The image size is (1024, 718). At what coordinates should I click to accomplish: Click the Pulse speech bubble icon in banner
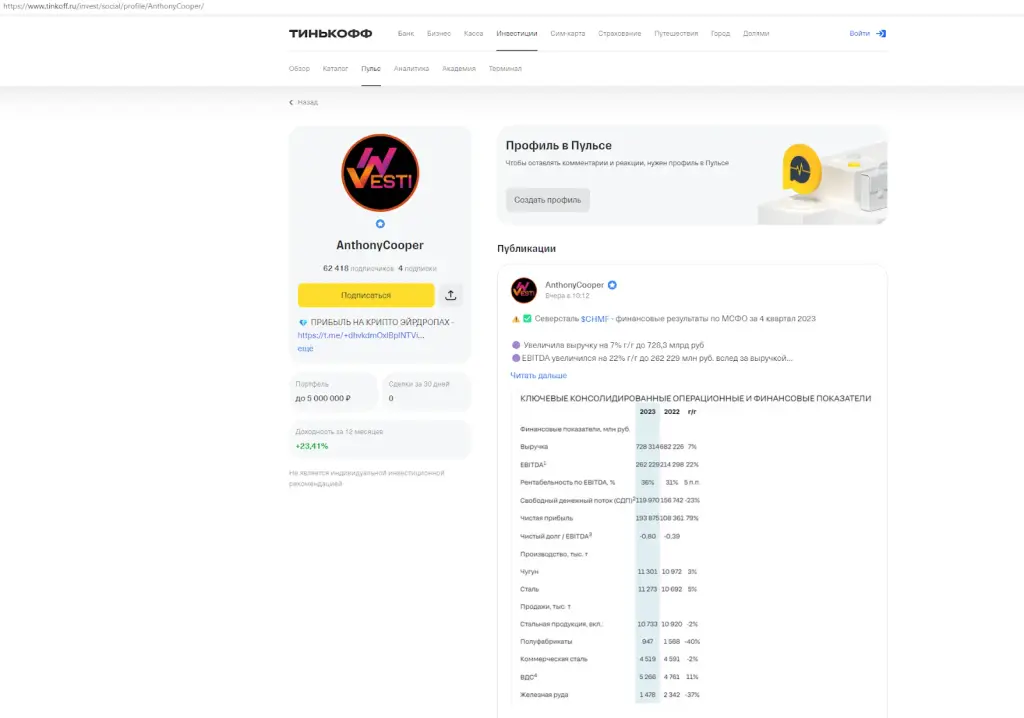coord(800,170)
